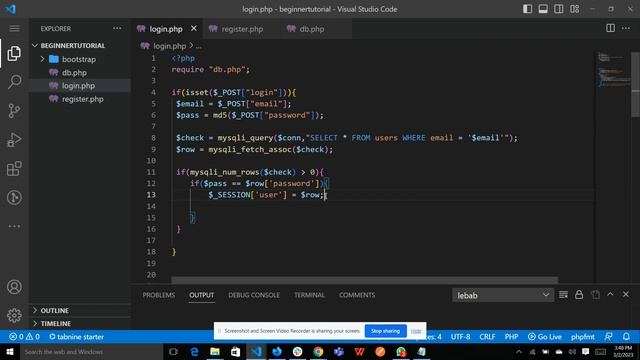
Task: Open the Problems panel tab
Action: [x=159, y=295]
